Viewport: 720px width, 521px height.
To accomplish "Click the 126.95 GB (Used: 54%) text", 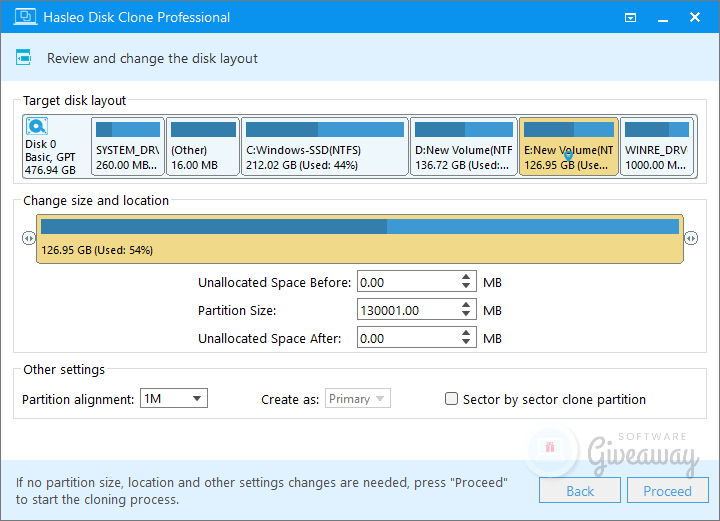I will [x=97, y=250].
